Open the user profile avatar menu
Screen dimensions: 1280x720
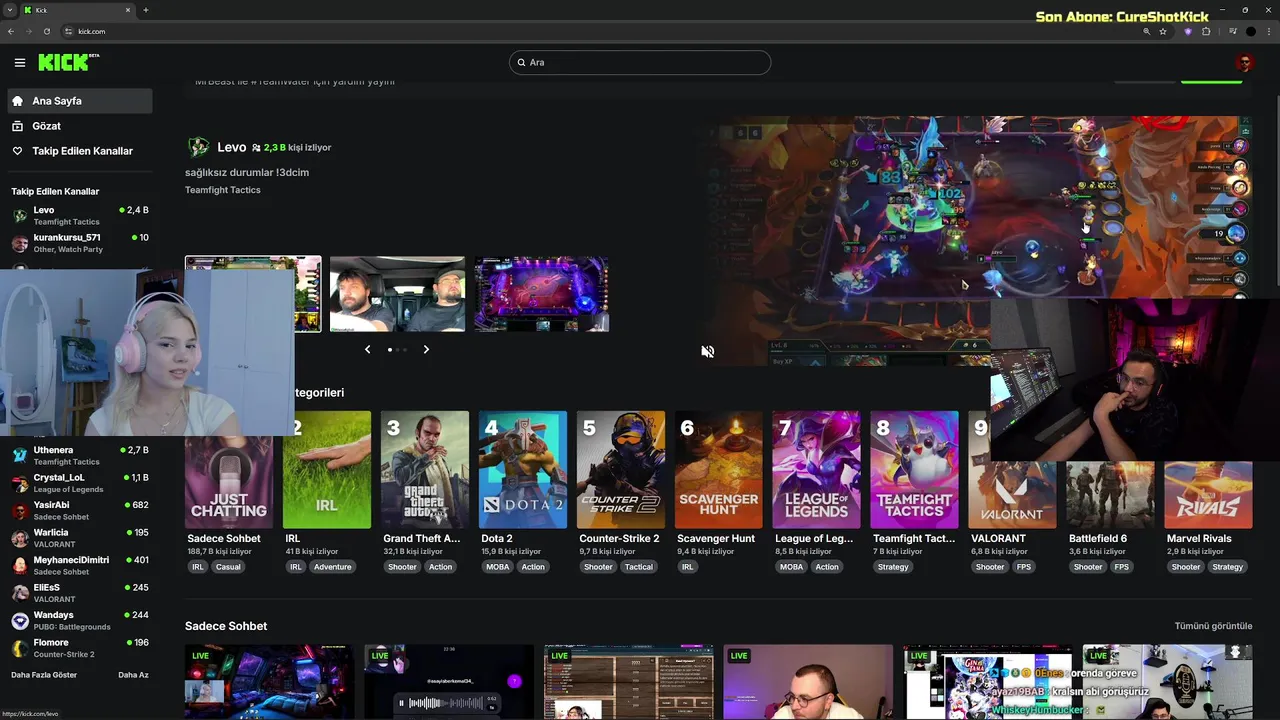coord(1244,62)
